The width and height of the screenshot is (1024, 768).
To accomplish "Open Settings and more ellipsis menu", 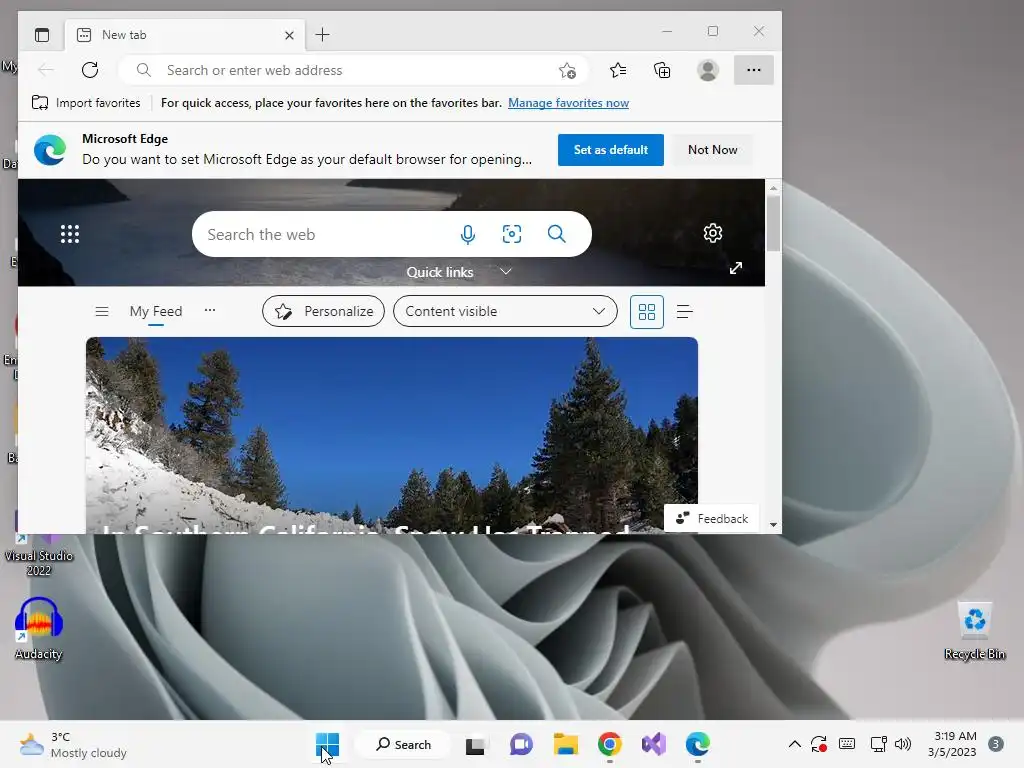I will [x=754, y=70].
